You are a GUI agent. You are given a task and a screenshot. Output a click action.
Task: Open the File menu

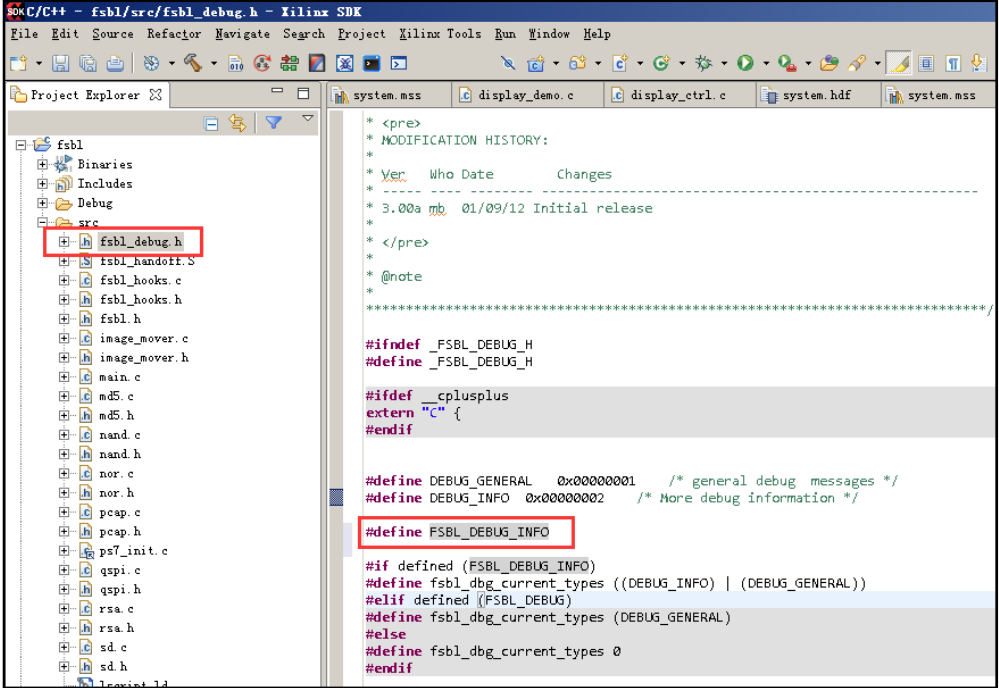[x=24, y=34]
